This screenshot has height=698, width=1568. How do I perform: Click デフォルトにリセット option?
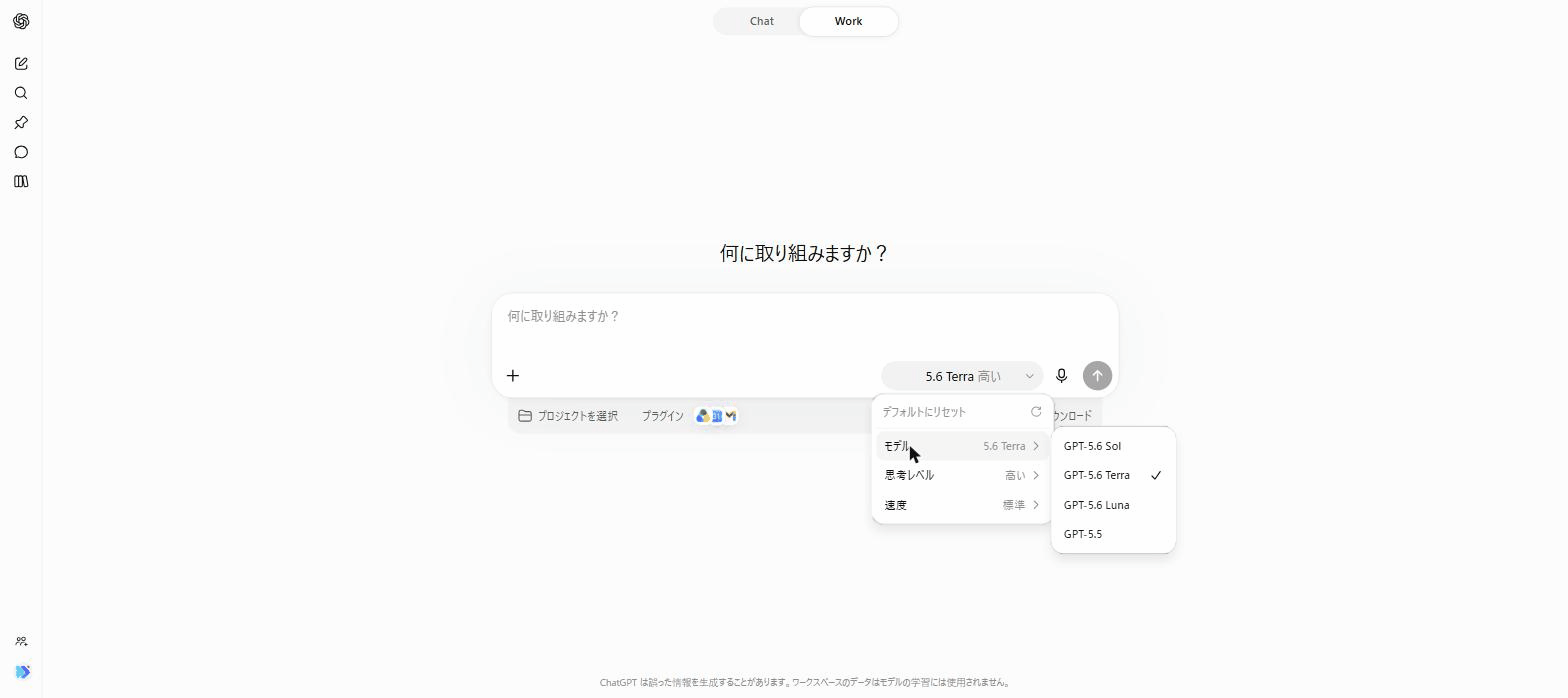[963, 412]
